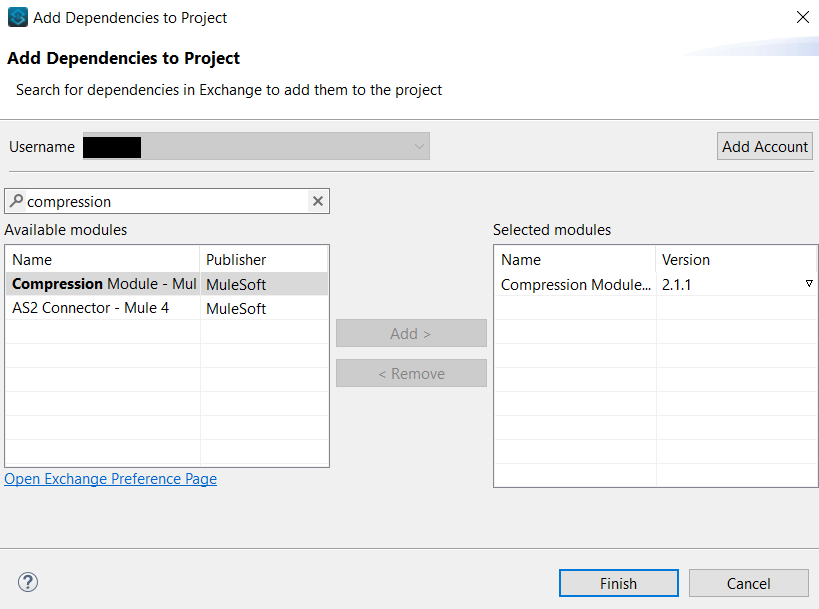
Task: Click the compression search input field
Action: point(165,201)
